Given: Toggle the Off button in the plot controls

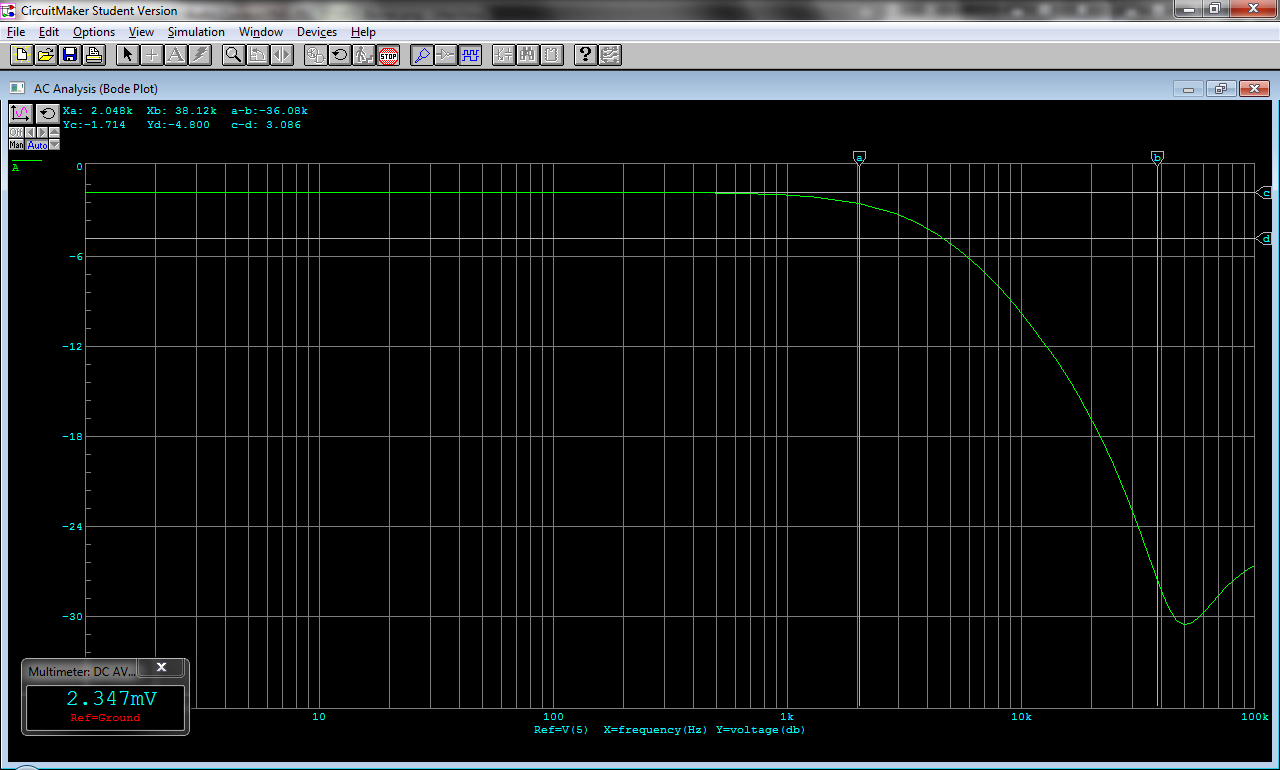Looking at the screenshot, I should (16, 132).
